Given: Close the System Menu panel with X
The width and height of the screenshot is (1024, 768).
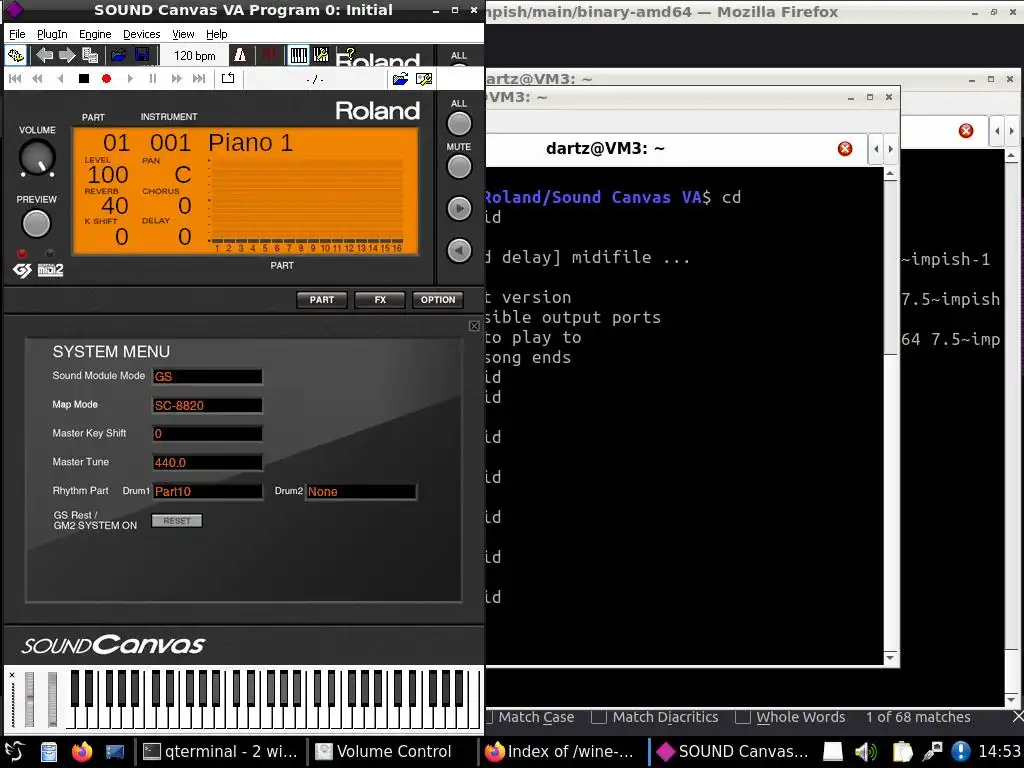Looking at the screenshot, I should point(475,325).
